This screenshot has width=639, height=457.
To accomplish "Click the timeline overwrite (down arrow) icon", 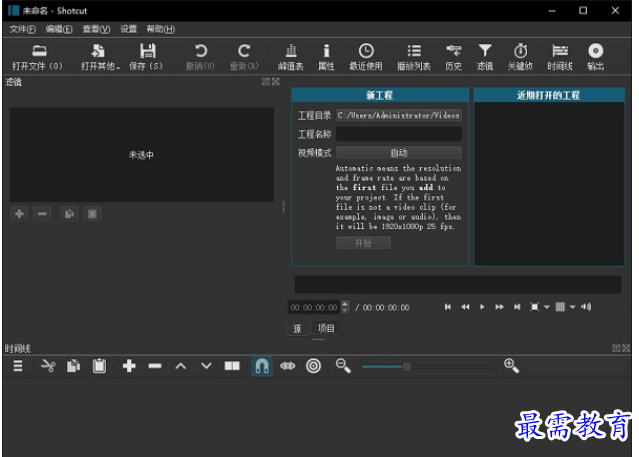I will click(x=206, y=366).
